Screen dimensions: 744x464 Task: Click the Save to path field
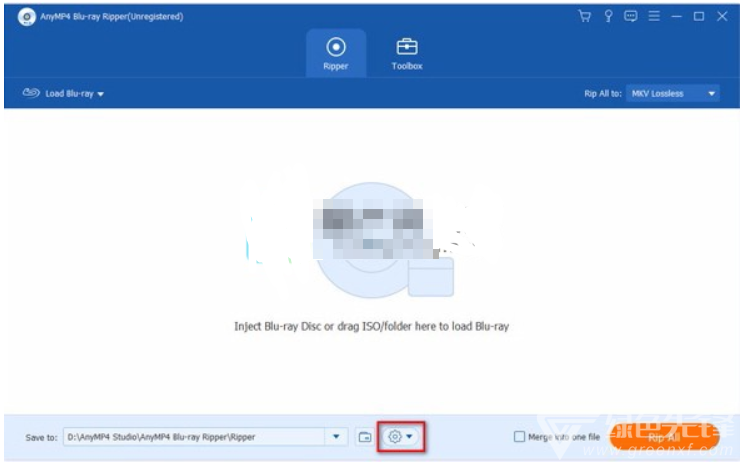pos(194,437)
